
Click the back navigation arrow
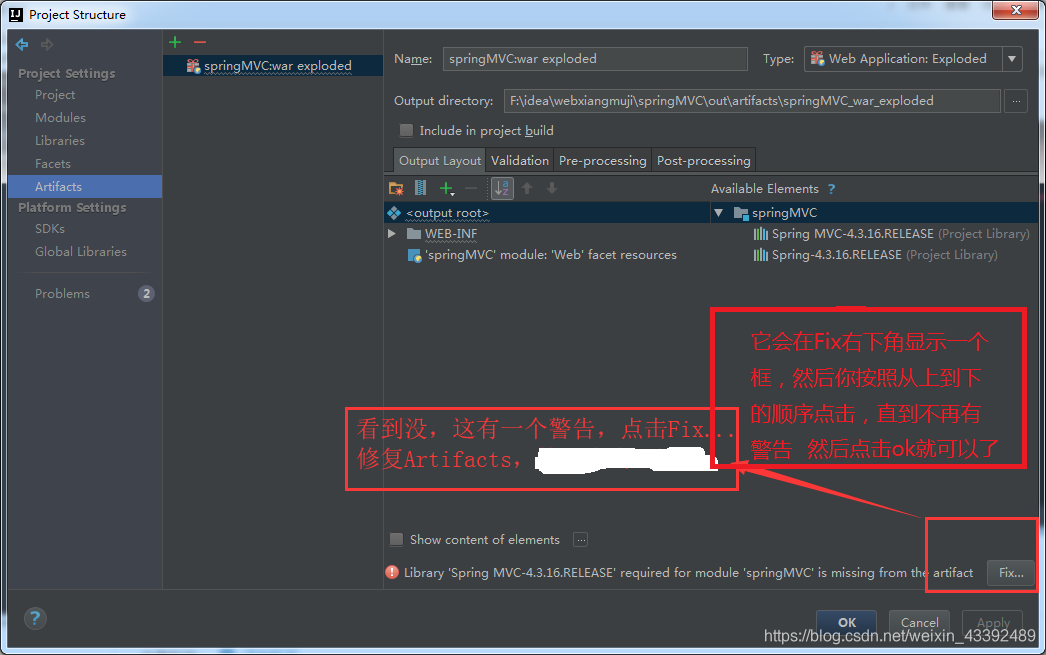click(22, 45)
